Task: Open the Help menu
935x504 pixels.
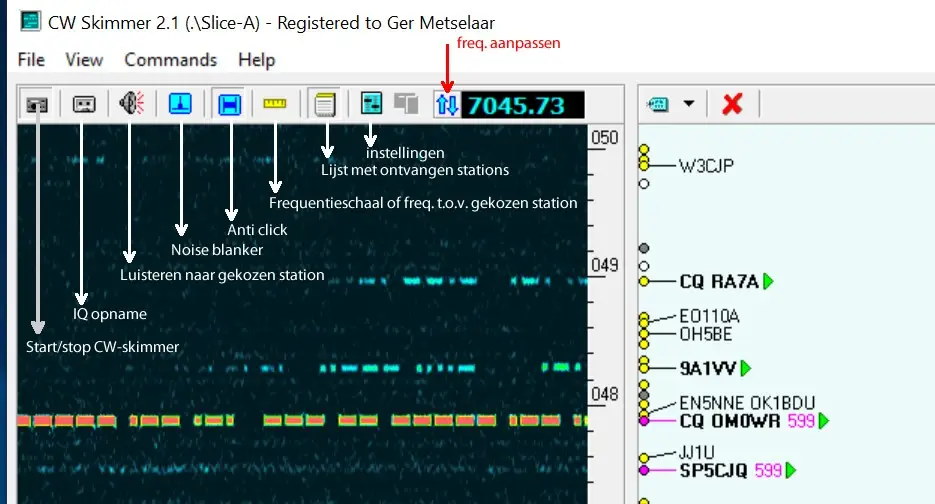Action: click(256, 60)
